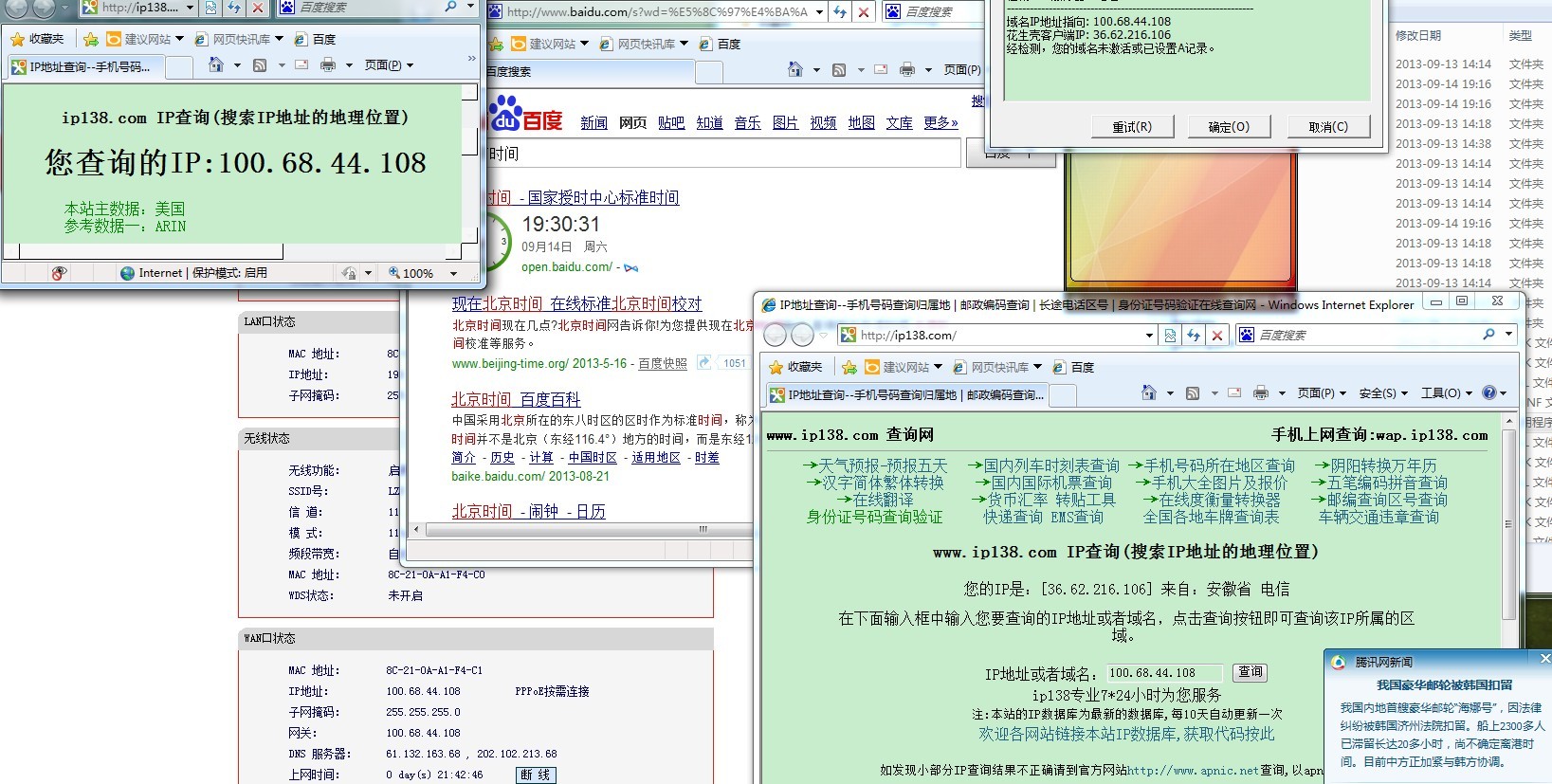Open Home in the small ip138 window at top-left

click(216, 64)
